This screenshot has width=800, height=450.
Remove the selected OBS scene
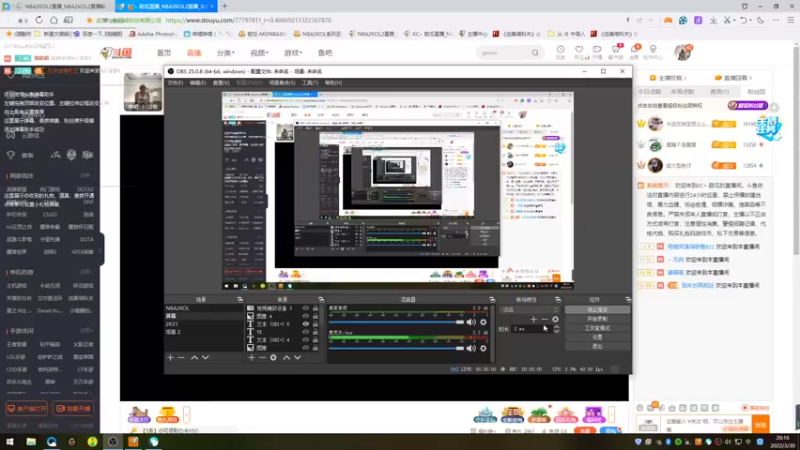[181, 358]
